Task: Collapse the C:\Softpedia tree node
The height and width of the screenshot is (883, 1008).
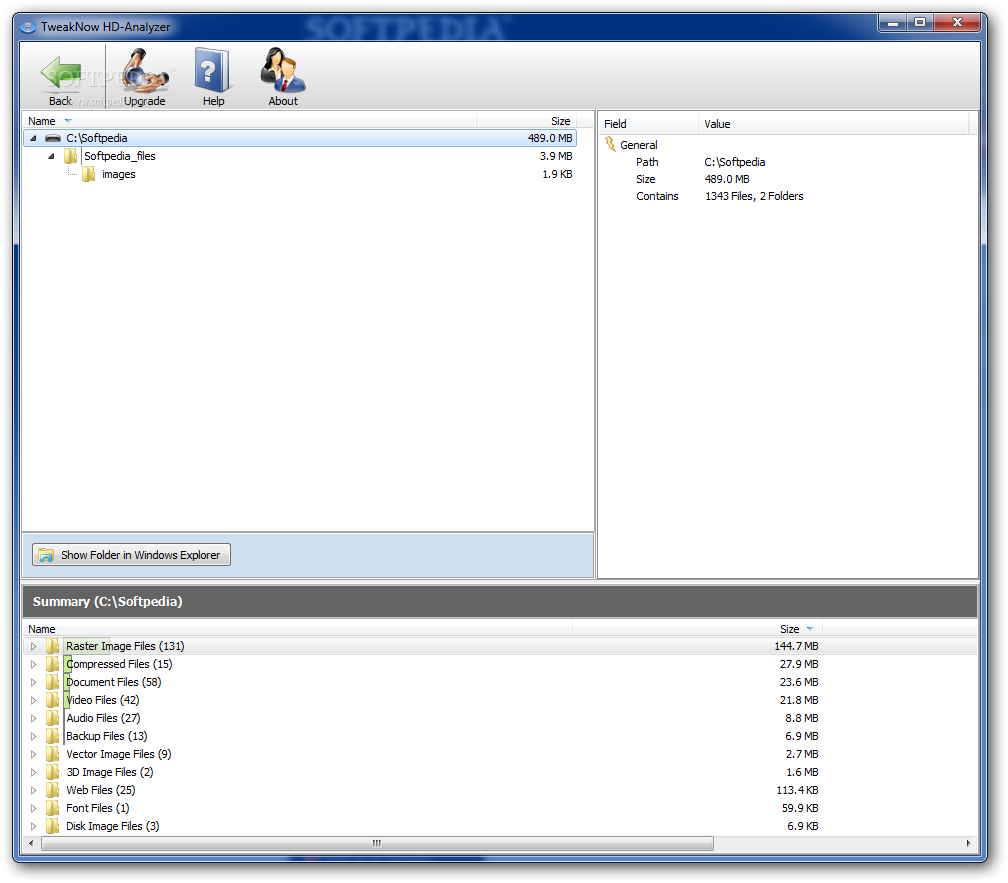Action: [33, 138]
